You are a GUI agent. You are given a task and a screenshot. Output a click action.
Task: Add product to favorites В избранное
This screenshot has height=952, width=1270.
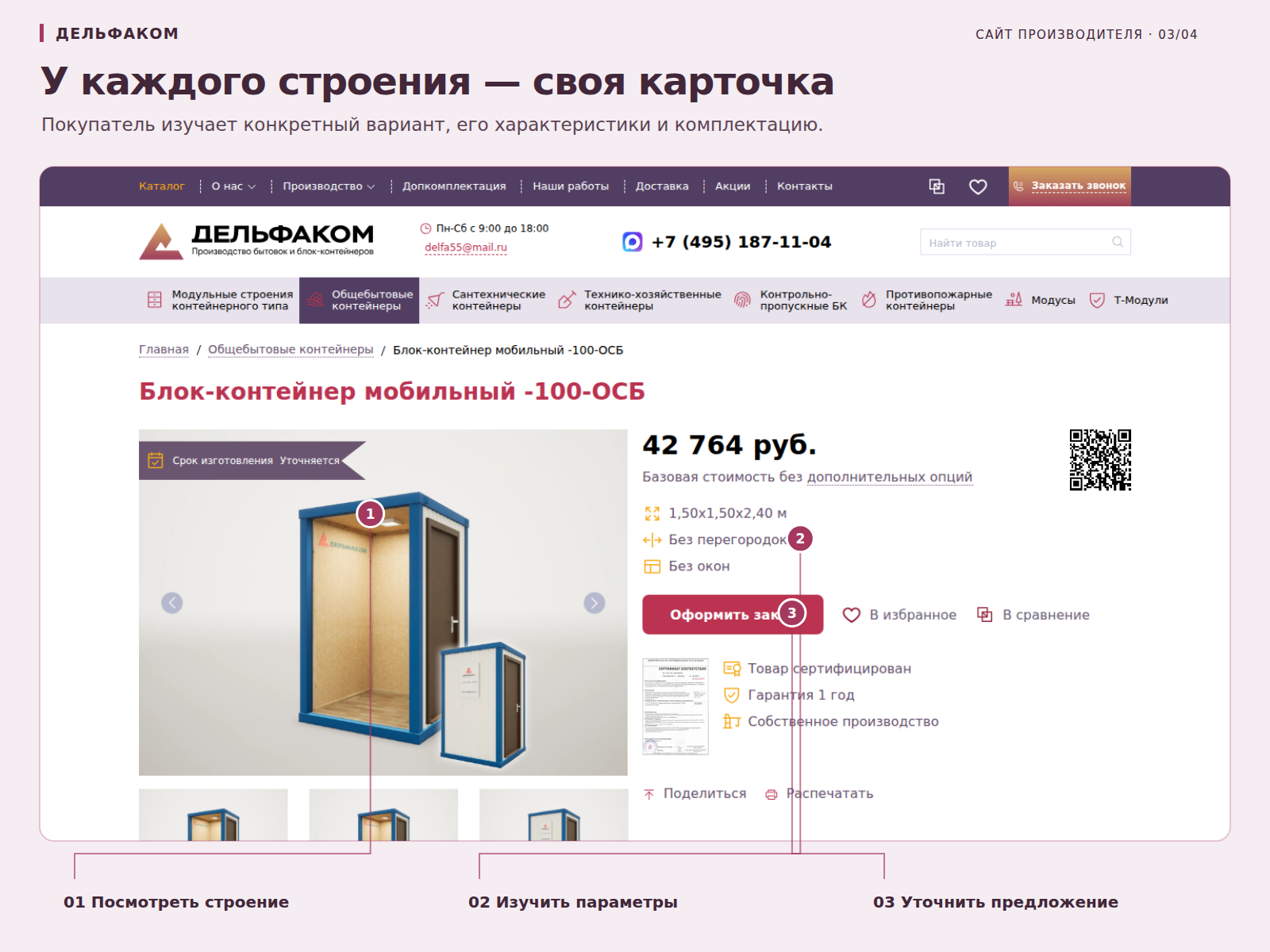[899, 615]
